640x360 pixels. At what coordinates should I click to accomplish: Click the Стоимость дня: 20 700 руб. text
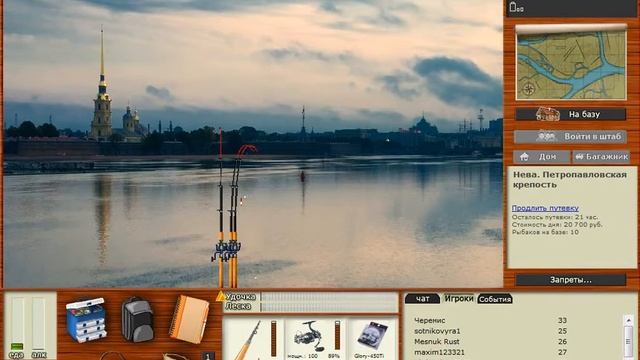[x=557, y=224]
